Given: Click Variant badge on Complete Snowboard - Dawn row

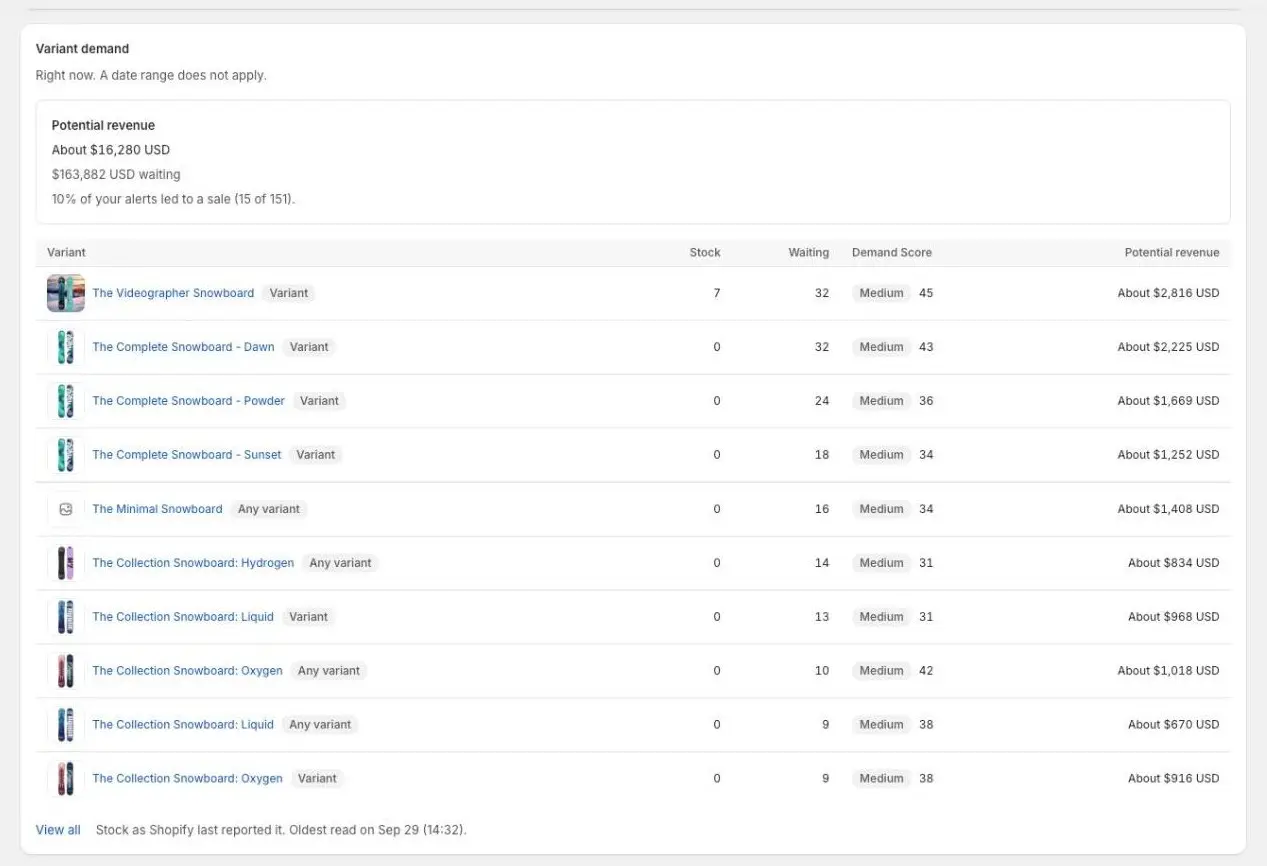Looking at the screenshot, I should coord(309,347).
